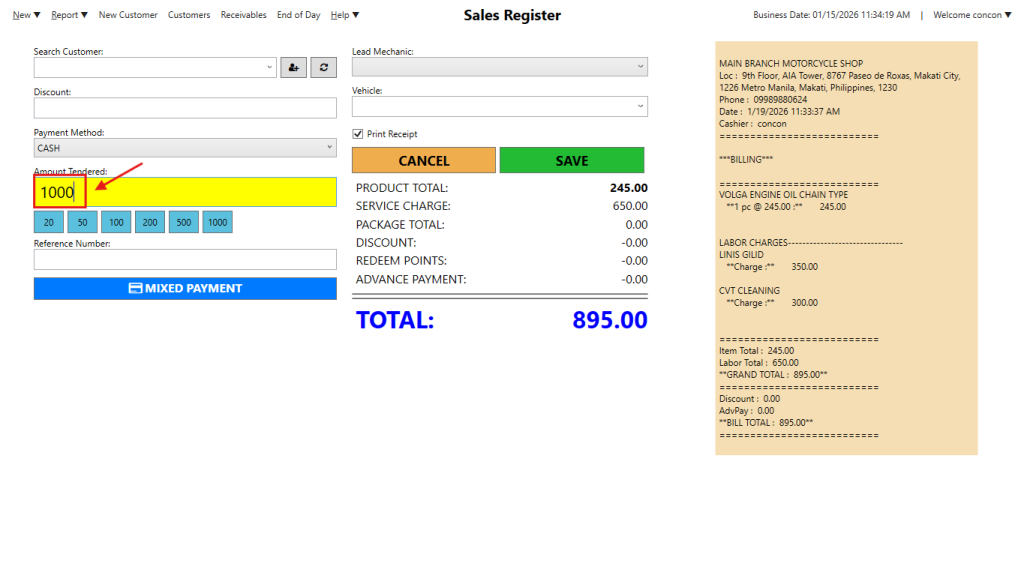The height and width of the screenshot is (575, 1024).
Task: Open the End of Day page
Action: [298, 15]
